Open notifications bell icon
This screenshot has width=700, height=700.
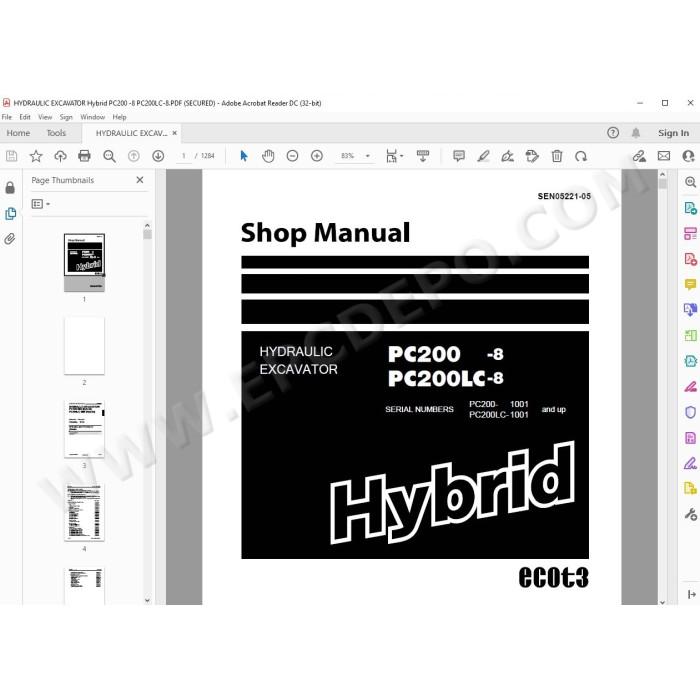pyautogui.click(x=636, y=133)
